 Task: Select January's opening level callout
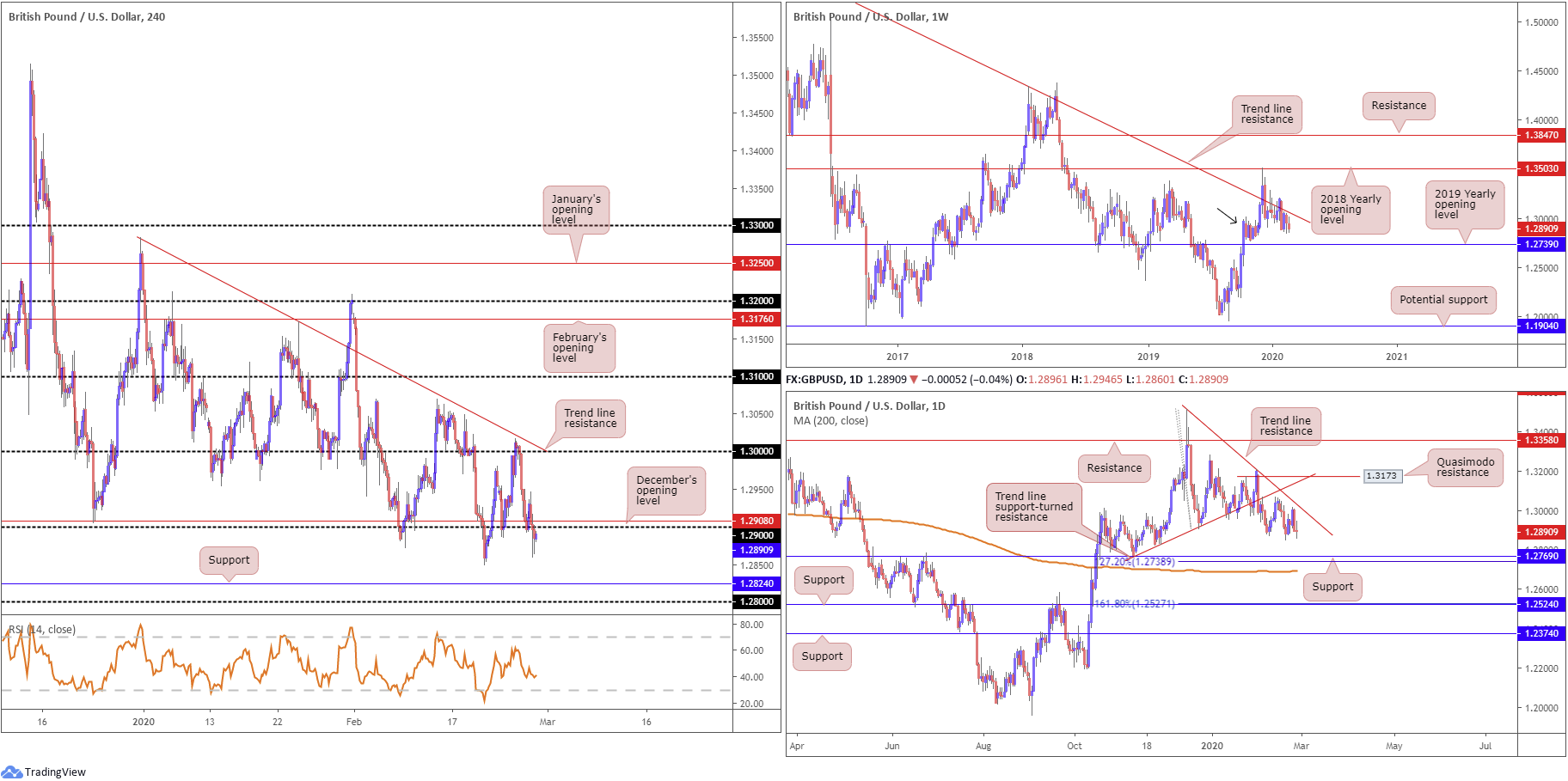tap(576, 210)
